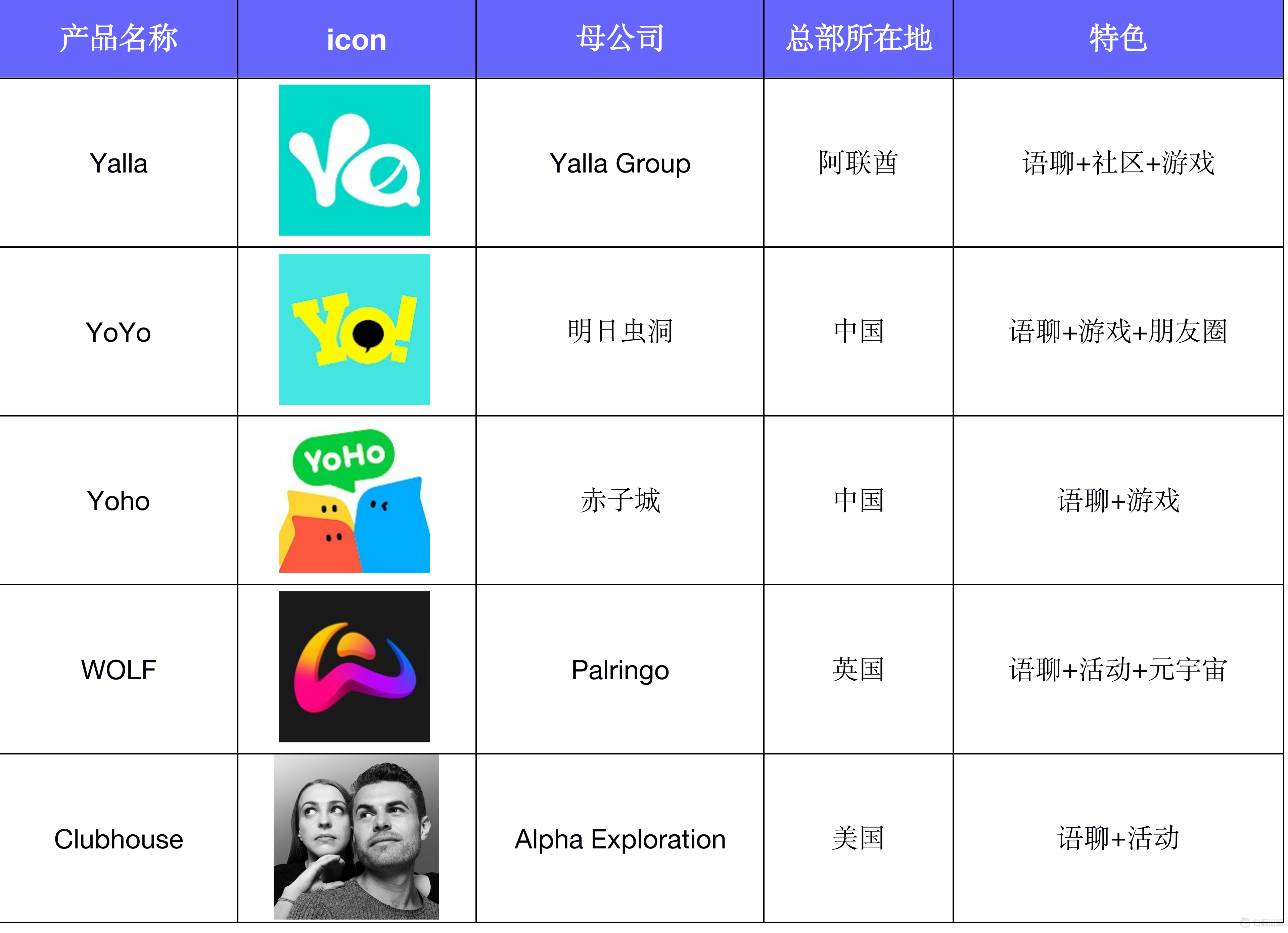
Task: Click the Yalla app icon
Action: (354, 160)
